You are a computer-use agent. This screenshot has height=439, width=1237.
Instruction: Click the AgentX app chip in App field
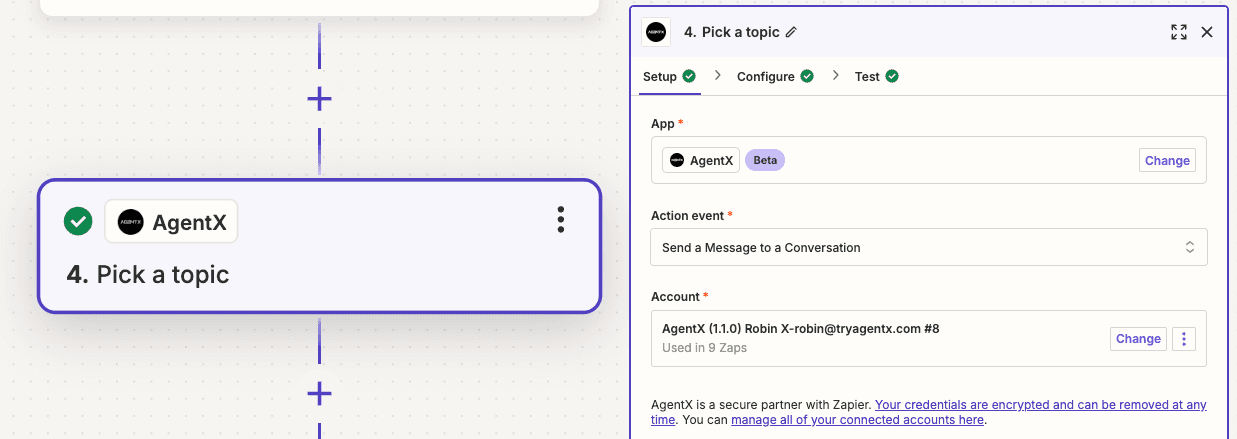coord(701,160)
